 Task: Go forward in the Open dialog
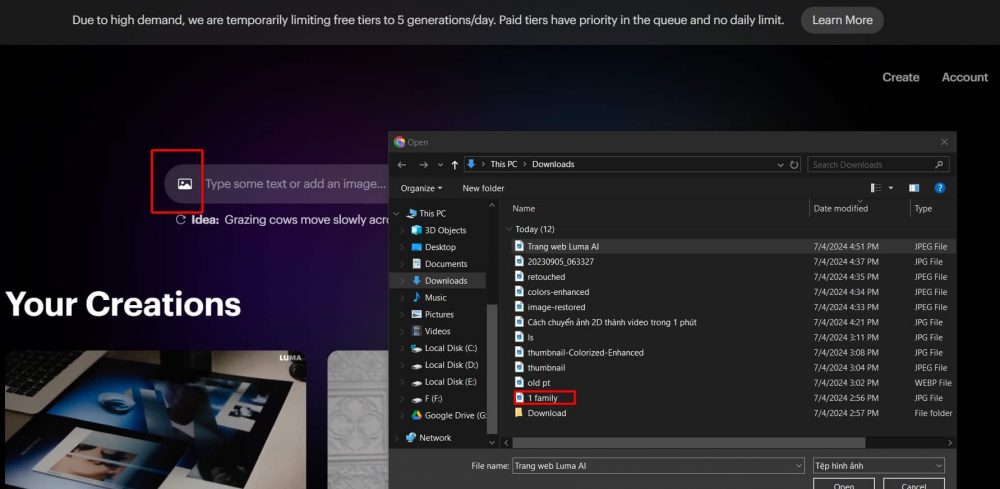coord(423,164)
